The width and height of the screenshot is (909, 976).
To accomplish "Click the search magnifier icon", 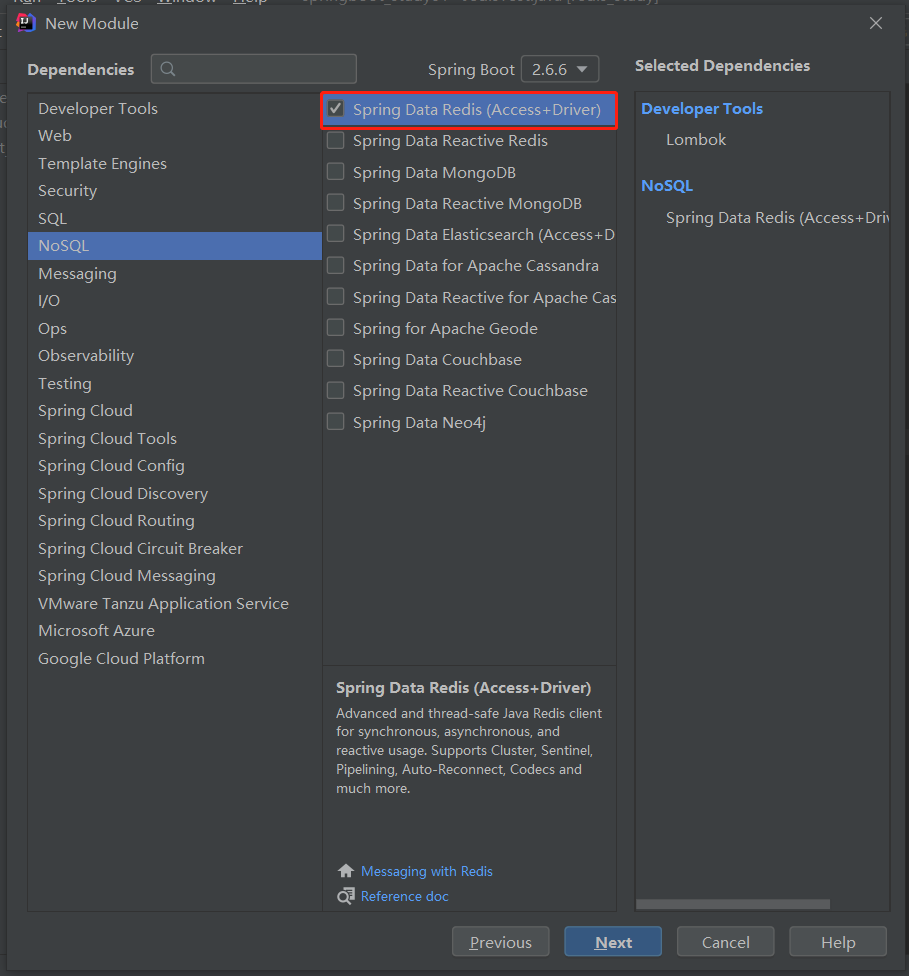I will pyautogui.click(x=167, y=69).
